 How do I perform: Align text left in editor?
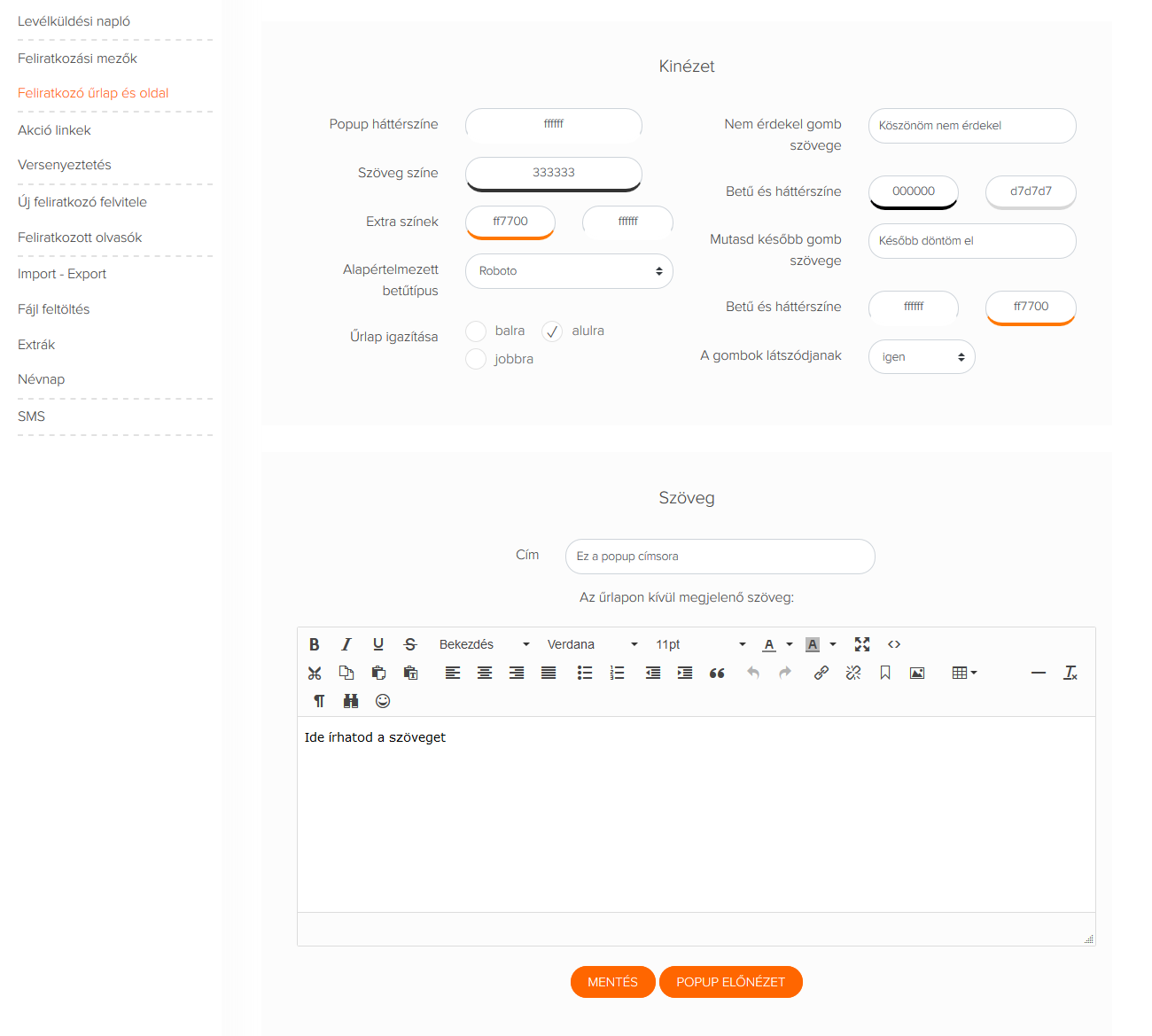(453, 673)
